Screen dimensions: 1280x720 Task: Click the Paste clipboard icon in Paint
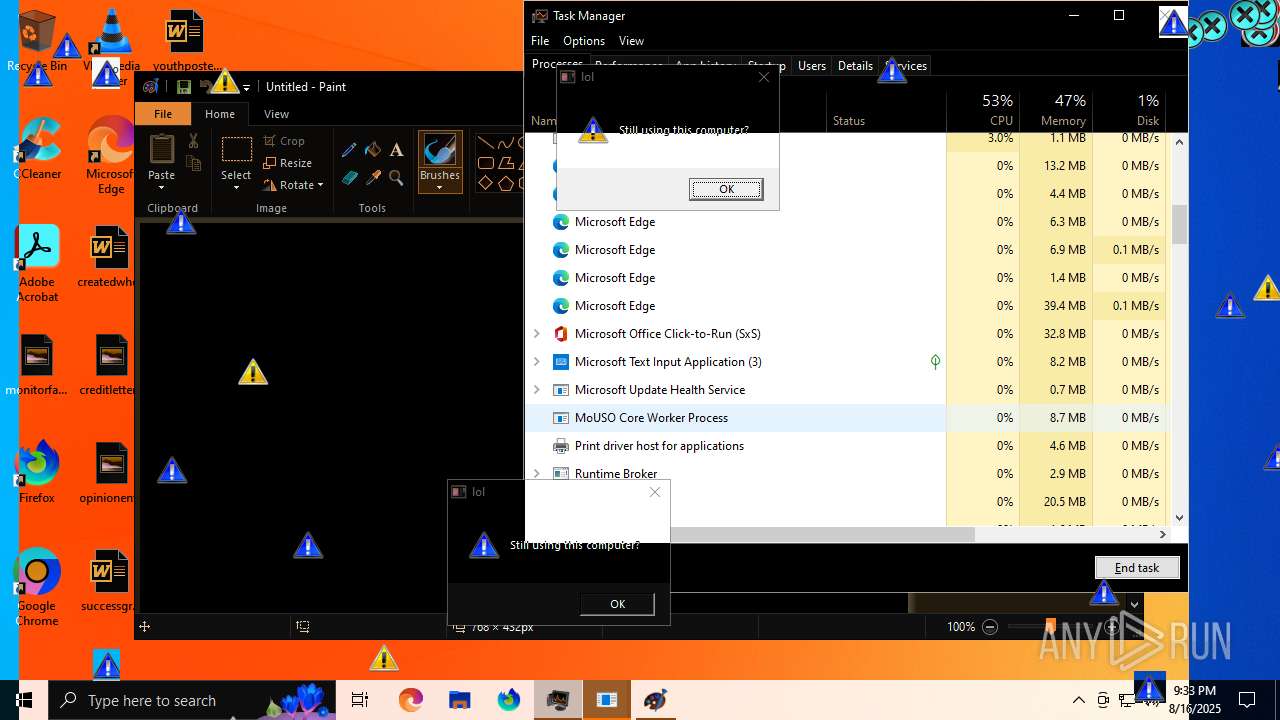tap(162, 149)
